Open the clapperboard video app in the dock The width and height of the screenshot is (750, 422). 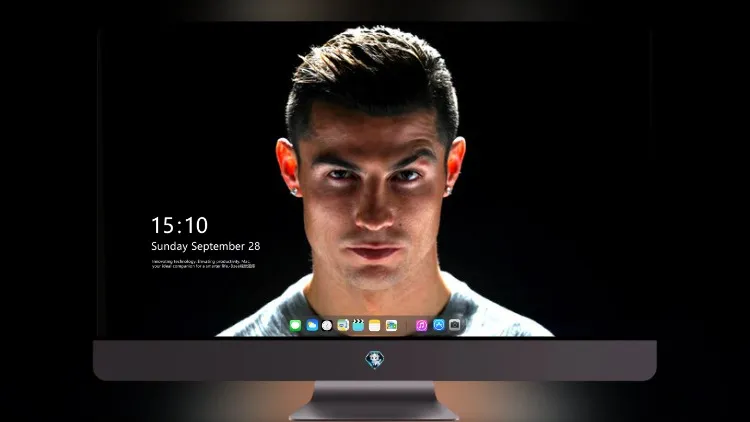click(x=358, y=325)
